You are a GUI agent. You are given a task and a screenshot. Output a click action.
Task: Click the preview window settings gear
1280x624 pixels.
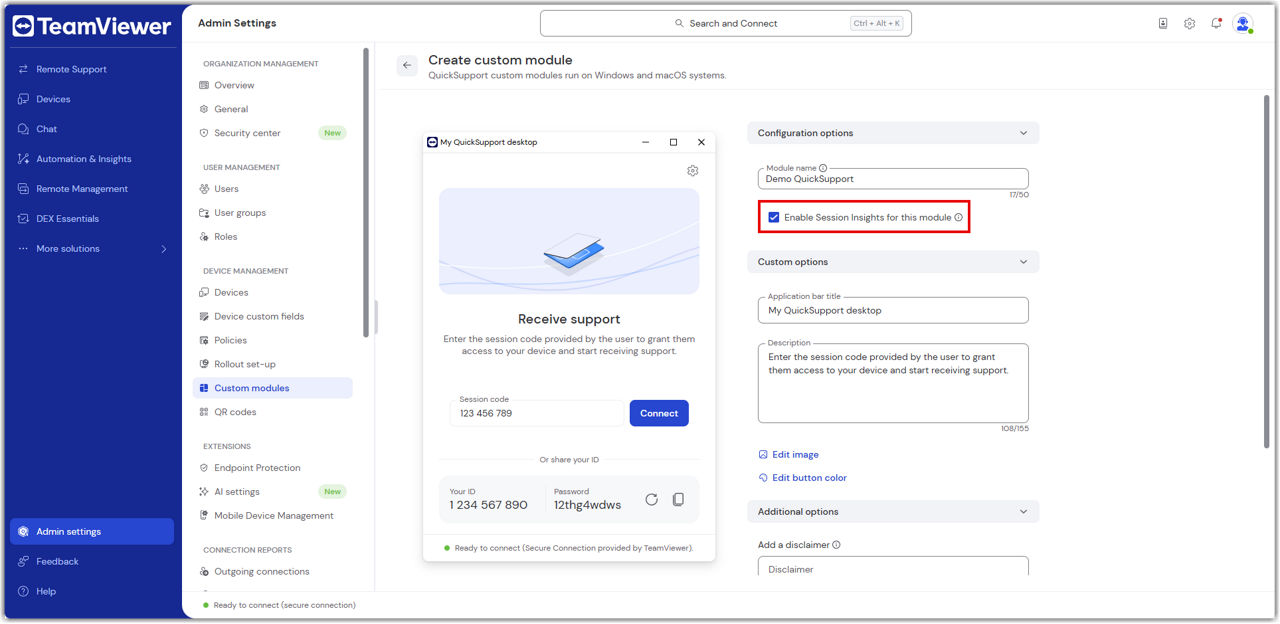coord(693,171)
